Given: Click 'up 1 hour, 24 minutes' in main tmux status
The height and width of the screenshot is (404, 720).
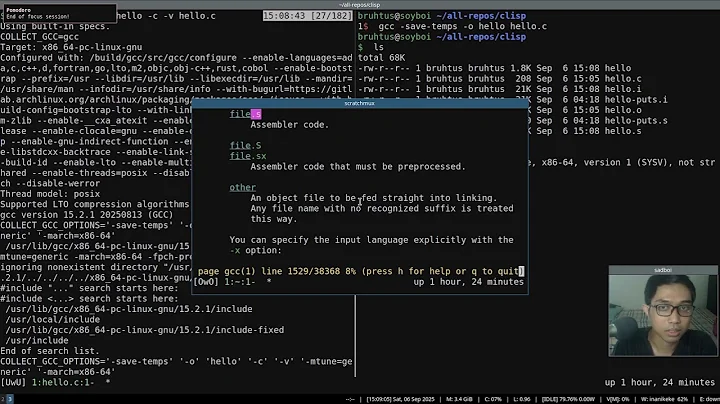Looking at the screenshot, I should pyautogui.click(x=660, y=382).
